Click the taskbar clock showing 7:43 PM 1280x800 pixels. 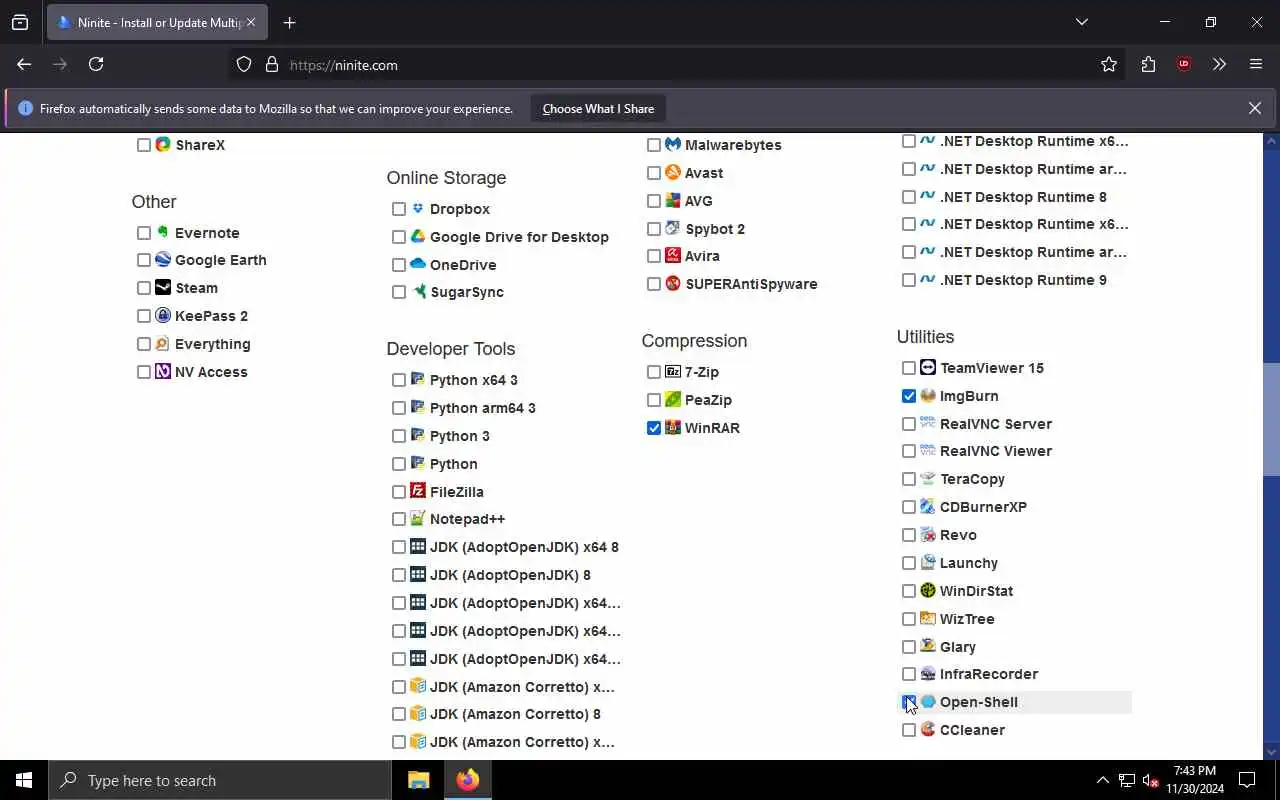point(1195,780)
